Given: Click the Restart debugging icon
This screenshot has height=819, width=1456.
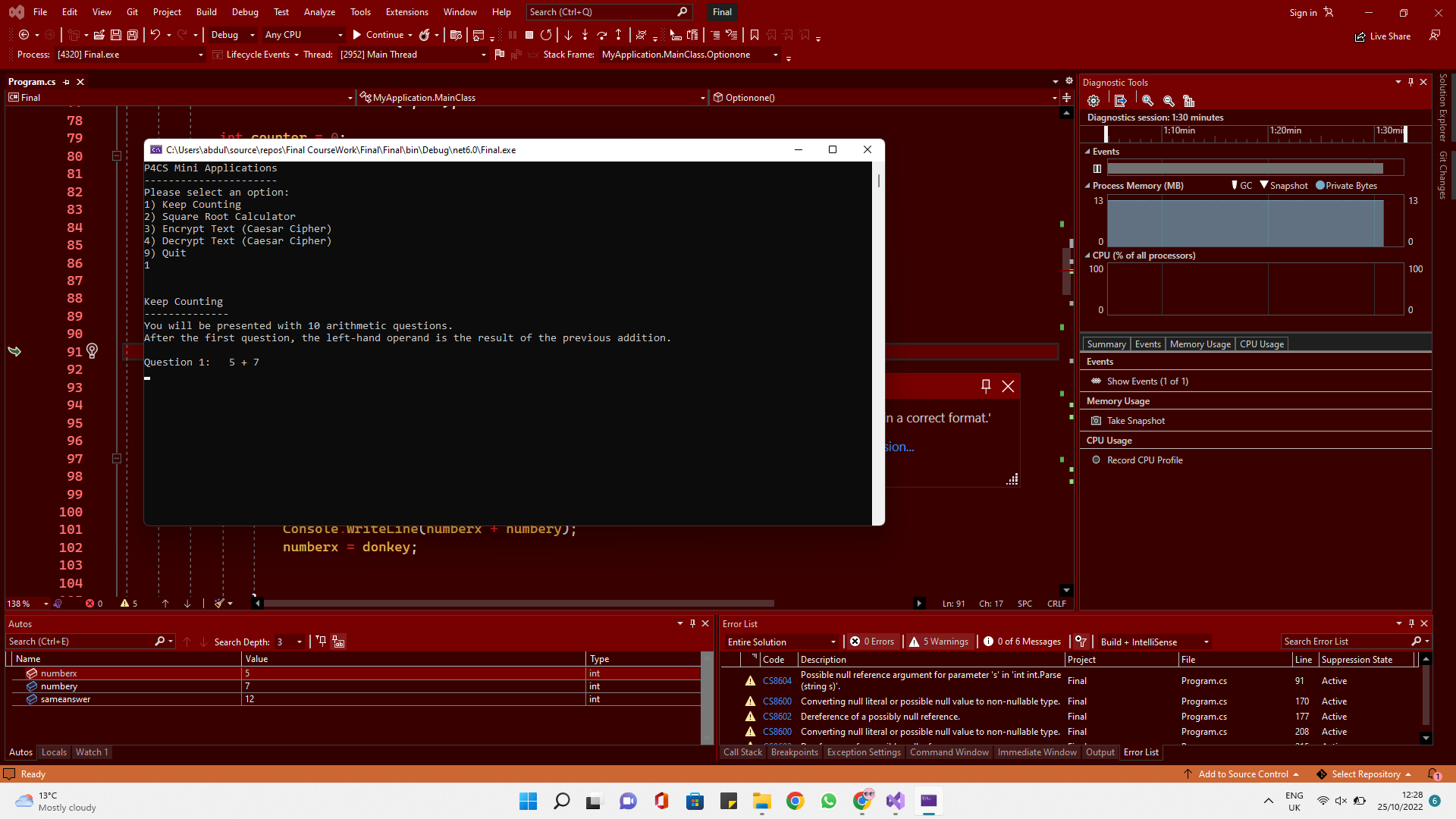Looking at the screenshot, I should coord(546,35).
